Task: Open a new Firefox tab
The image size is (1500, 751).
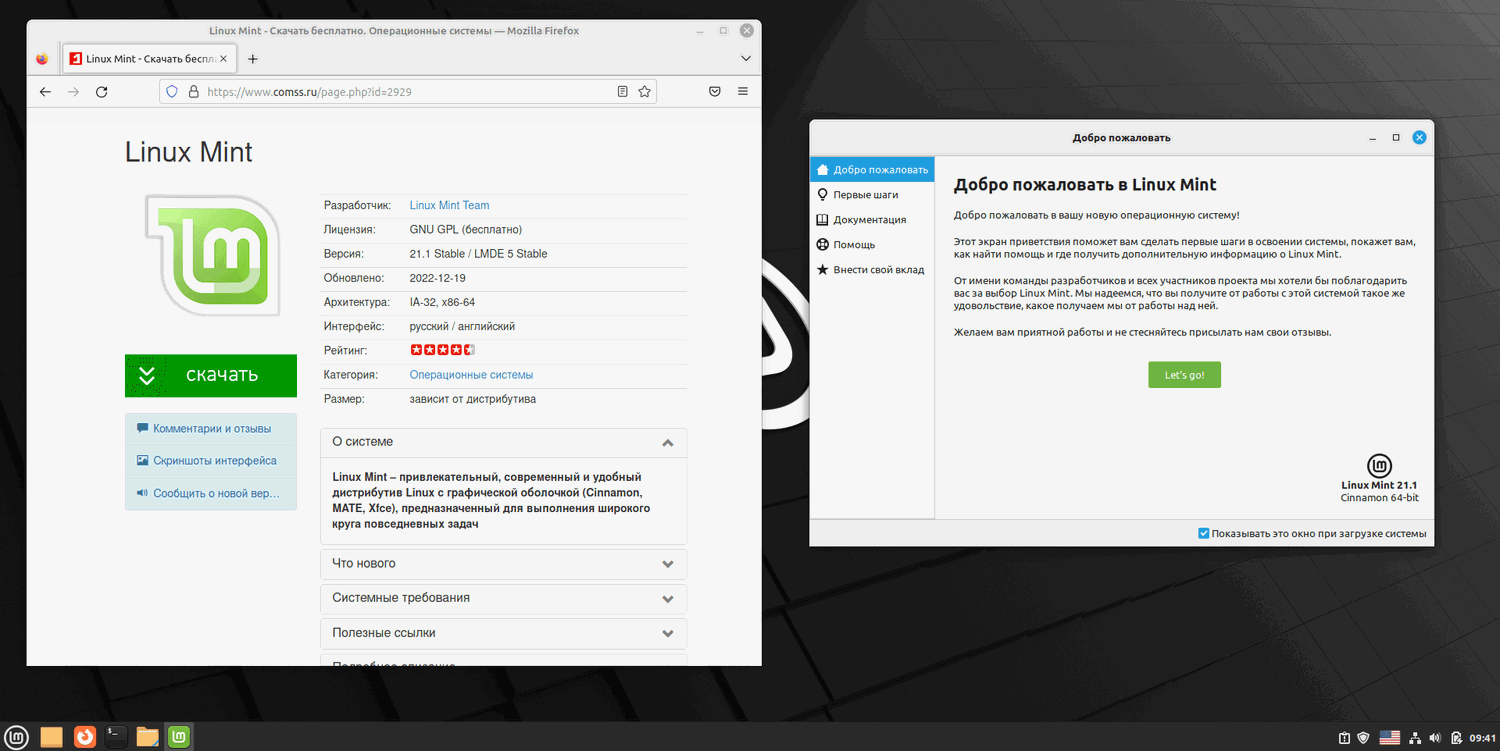Action: click(x=253, y=59)
